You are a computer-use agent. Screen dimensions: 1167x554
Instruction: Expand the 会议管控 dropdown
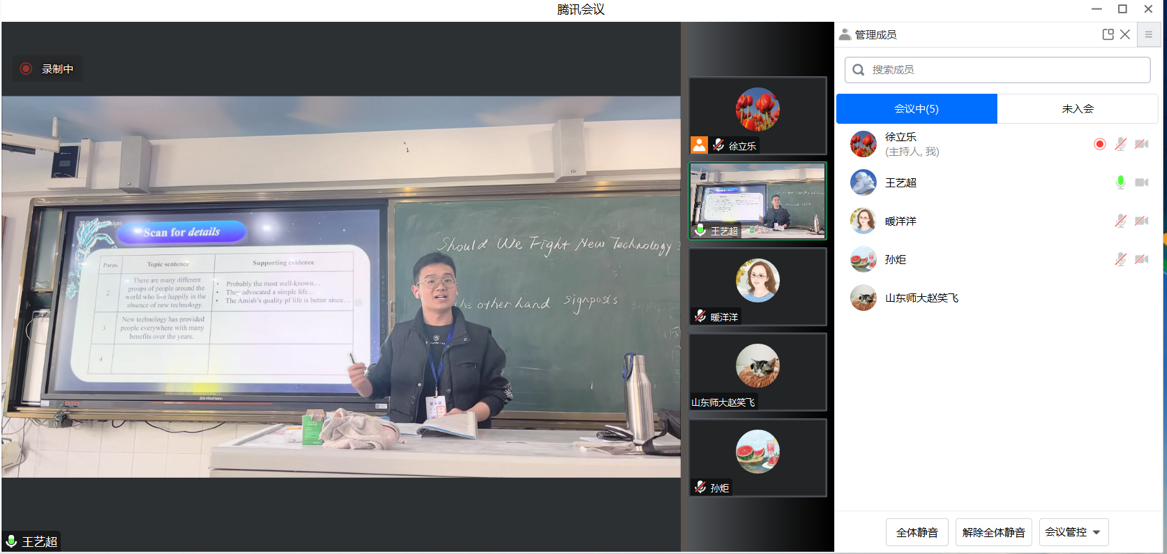1073,532
